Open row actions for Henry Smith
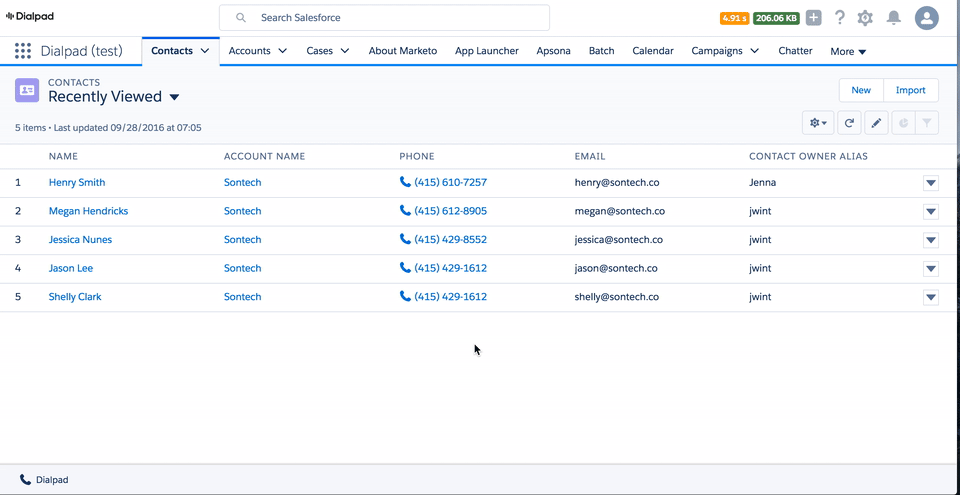 coord(931,183)
